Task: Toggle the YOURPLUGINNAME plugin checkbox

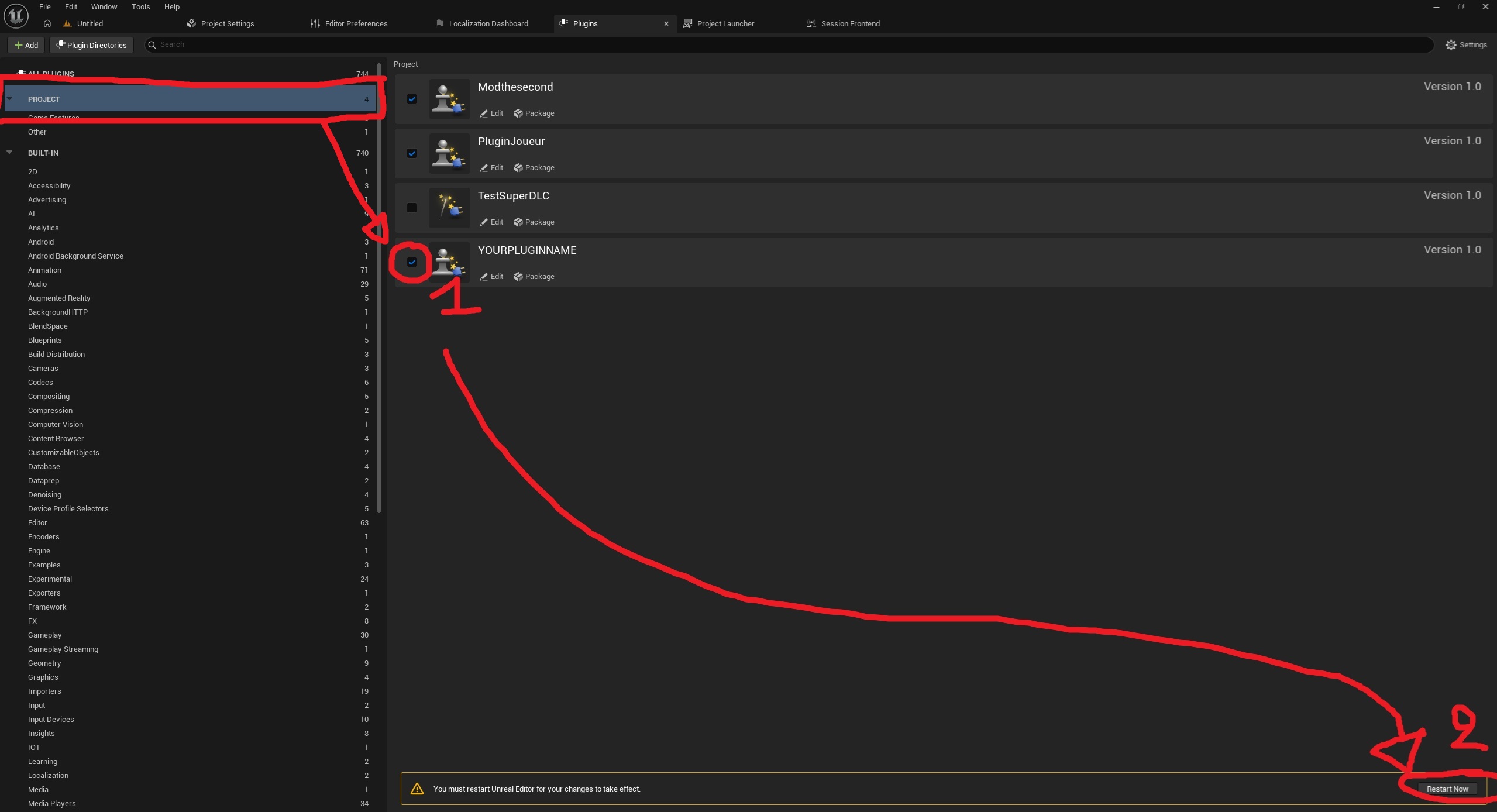Action: click(x=412, y=262)
